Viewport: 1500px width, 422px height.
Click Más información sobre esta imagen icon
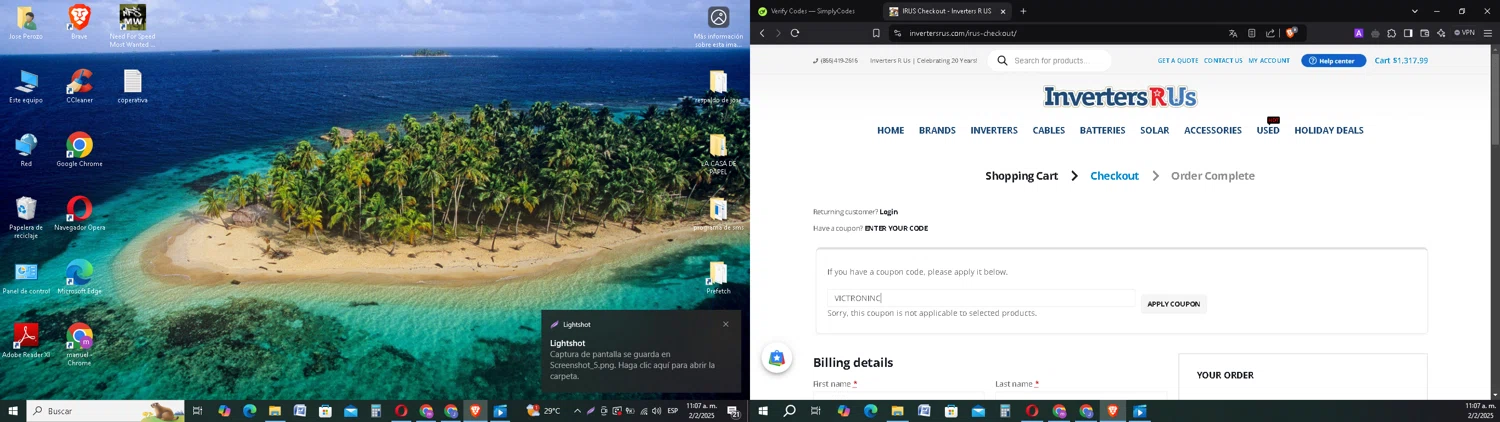click(x=718, y=26)
